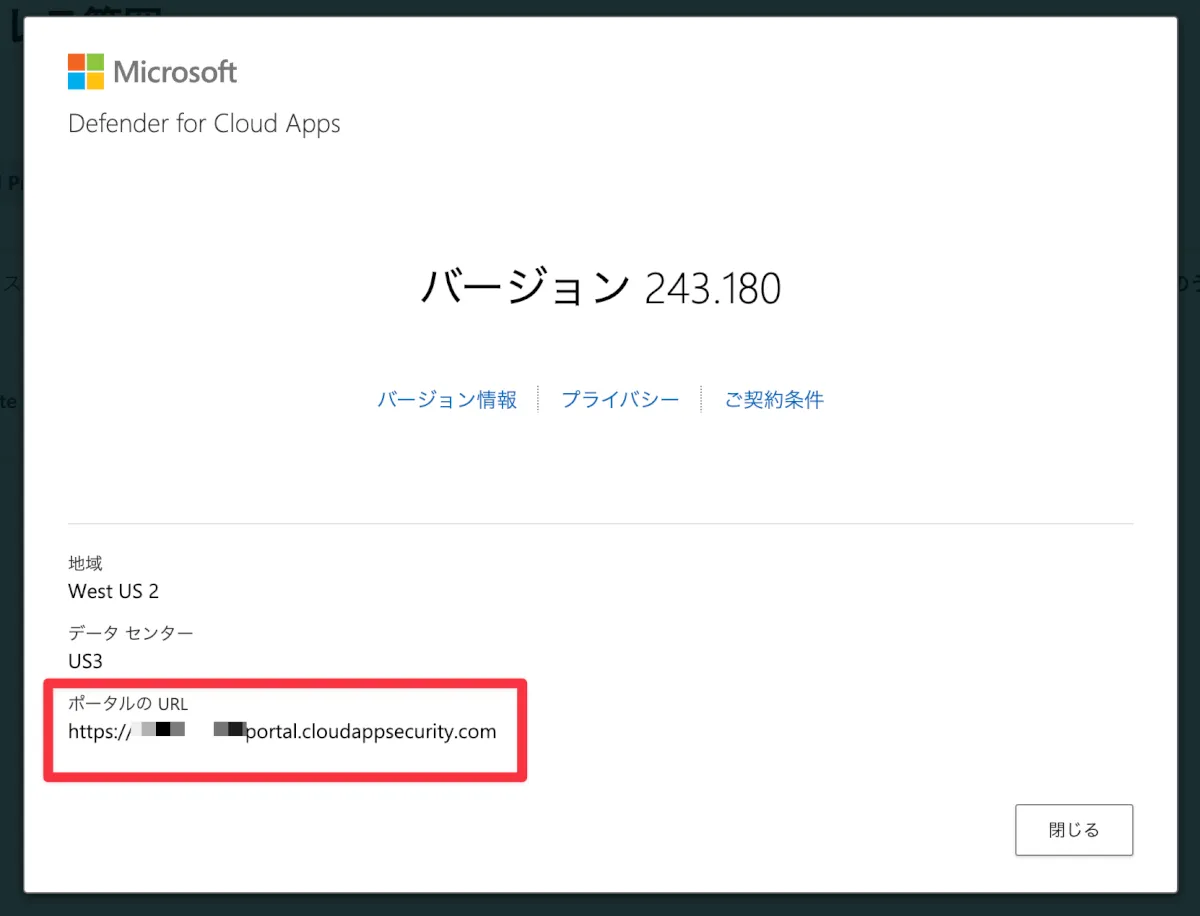Click the https:// prefix of the portal URL
This screenshot has width=1200, height=916.
pyautogui.click(x=99, y=731)
